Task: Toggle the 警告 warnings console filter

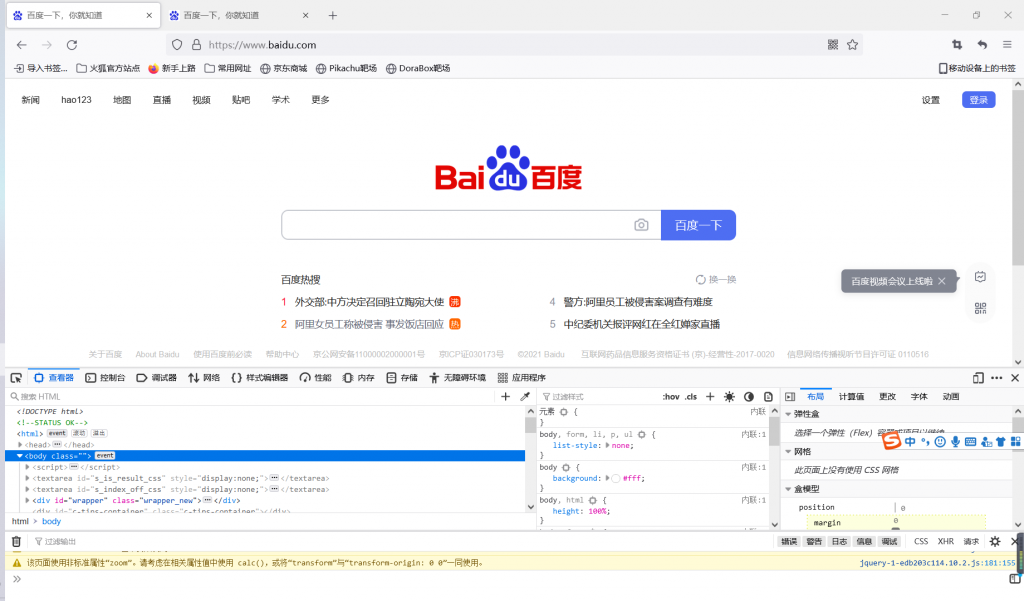Action: pyautogui.click(x=814, y=542)
